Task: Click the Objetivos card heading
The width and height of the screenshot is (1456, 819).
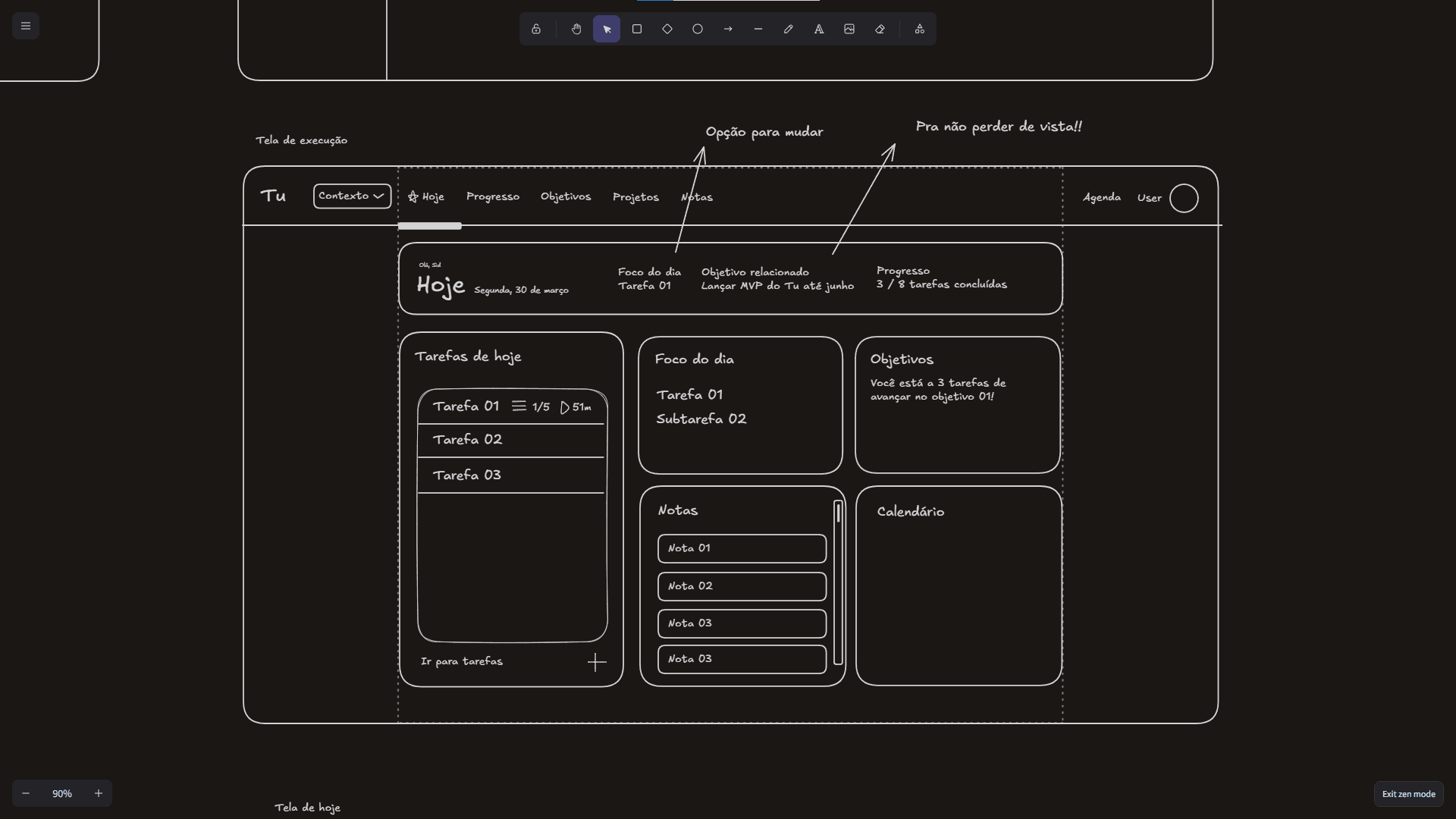Action: [902, 359]
